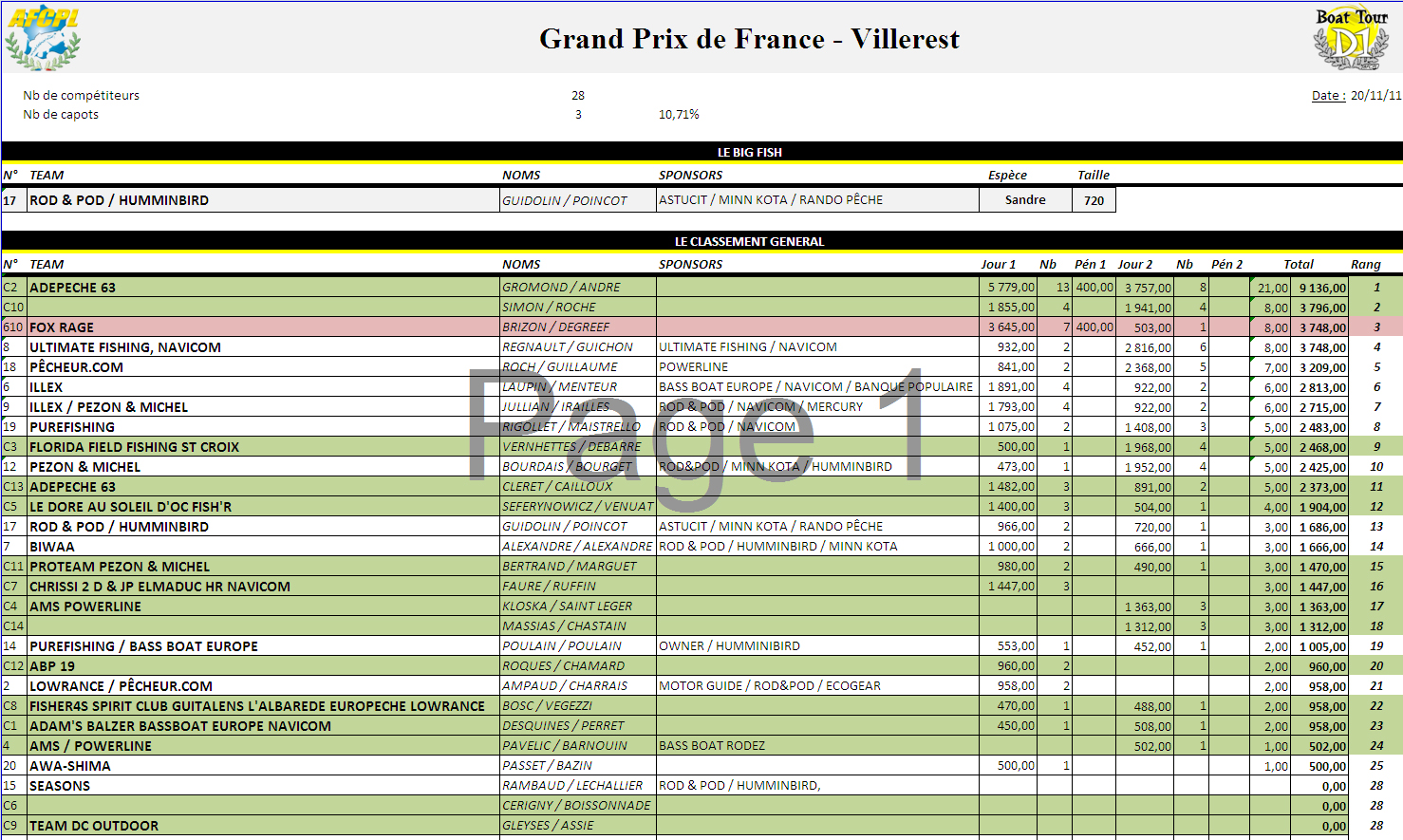This screenshot has width=1403, height=840.
Task: Click the AFCPL logo image
Action: [x=43, y=38]
